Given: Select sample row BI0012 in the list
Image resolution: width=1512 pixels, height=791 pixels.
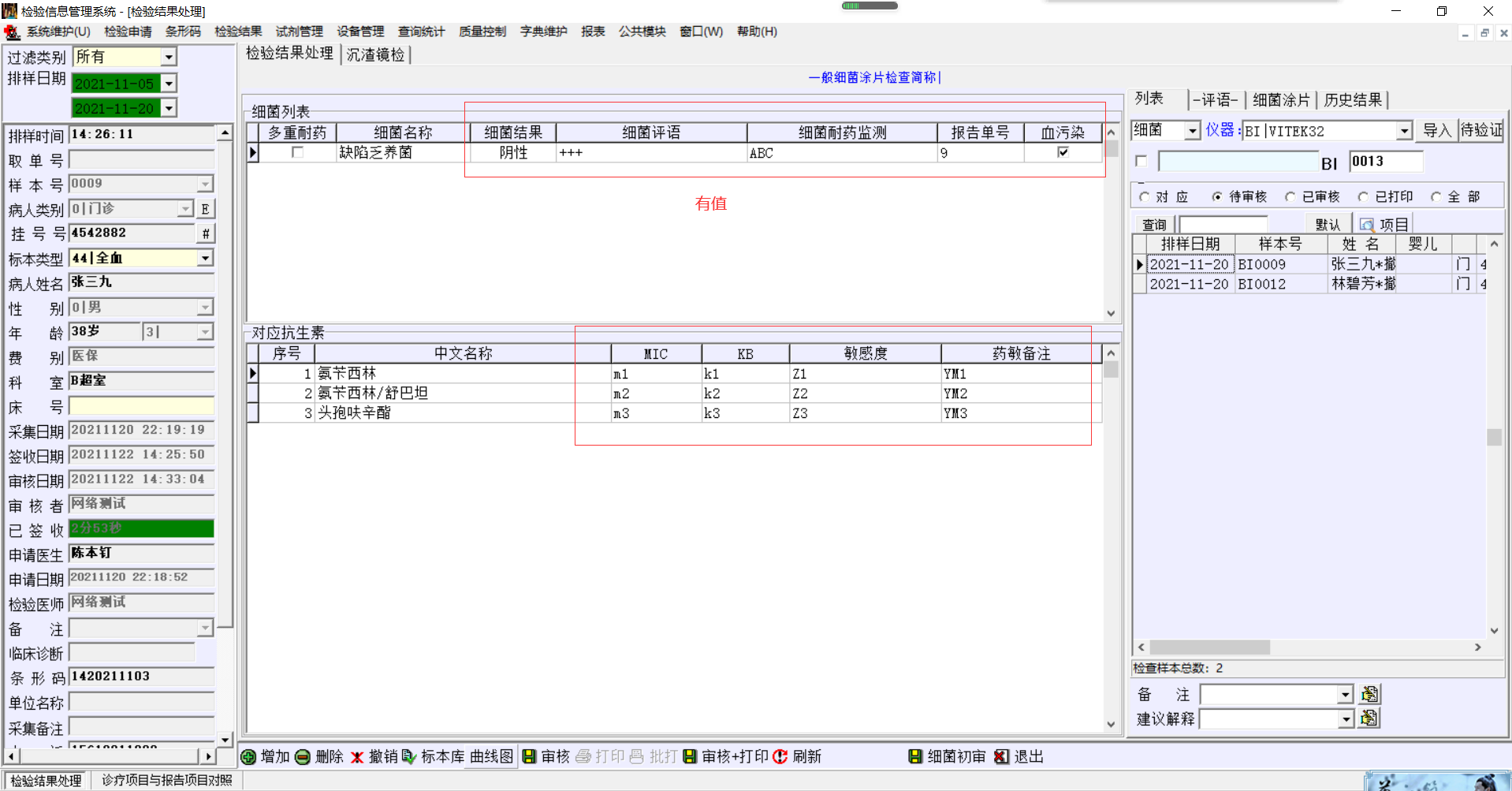Looking at the screenshot, I should point(1310,284).
